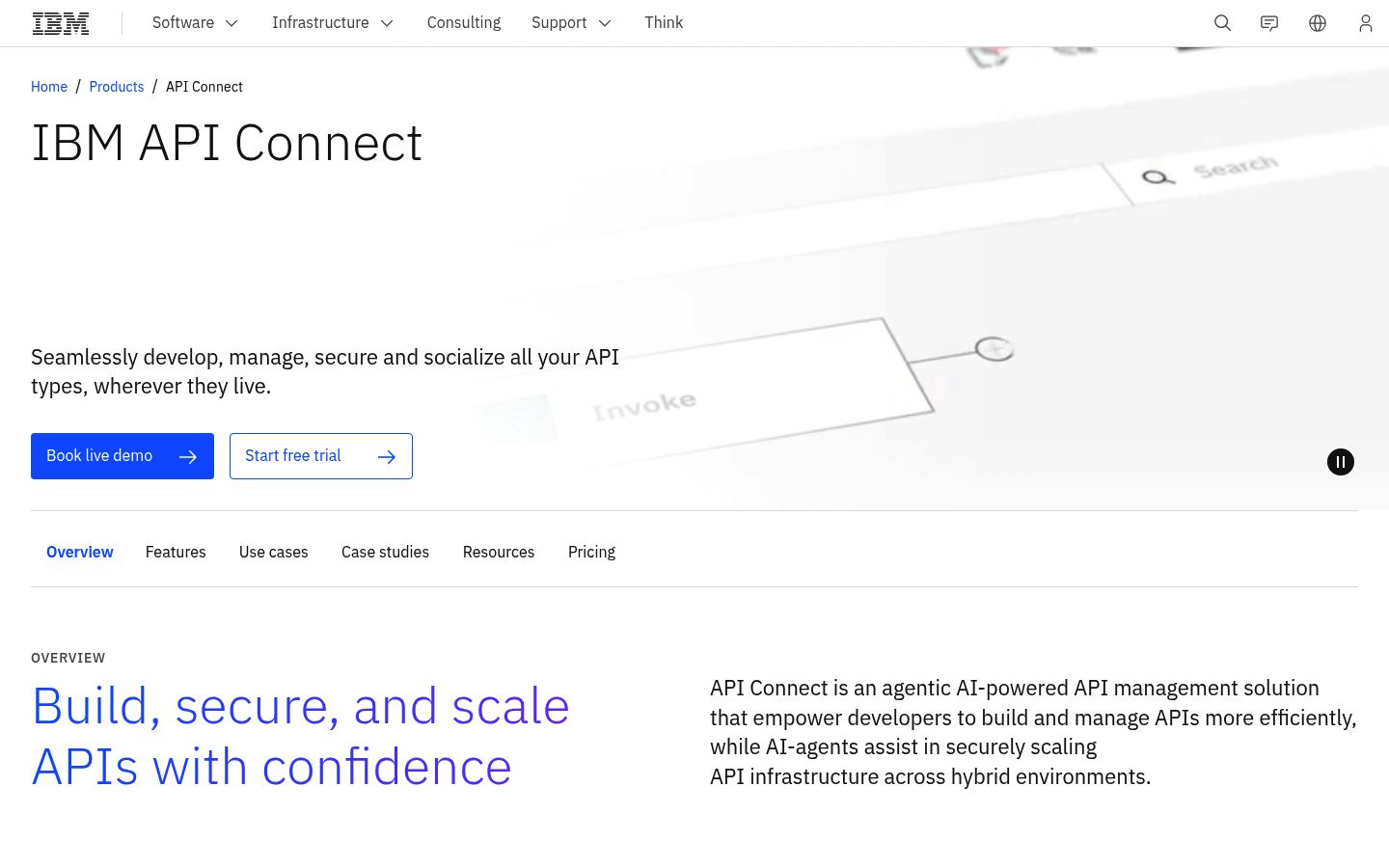The image size is (1389, 868).
Task: Click the OVERVIEW section label
Action: pos(68,658)
